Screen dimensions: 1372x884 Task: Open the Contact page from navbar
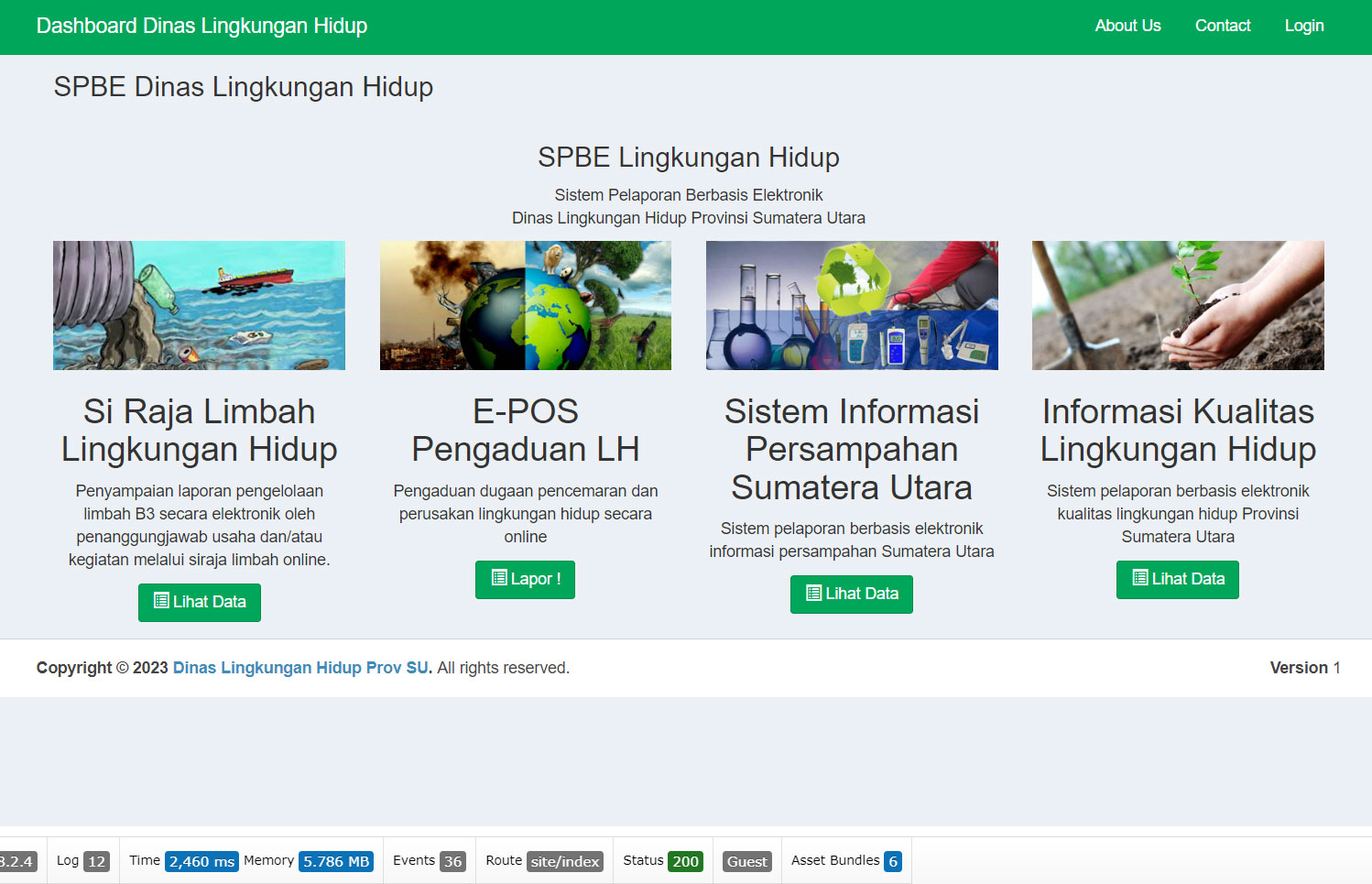tap(1222, 27)
